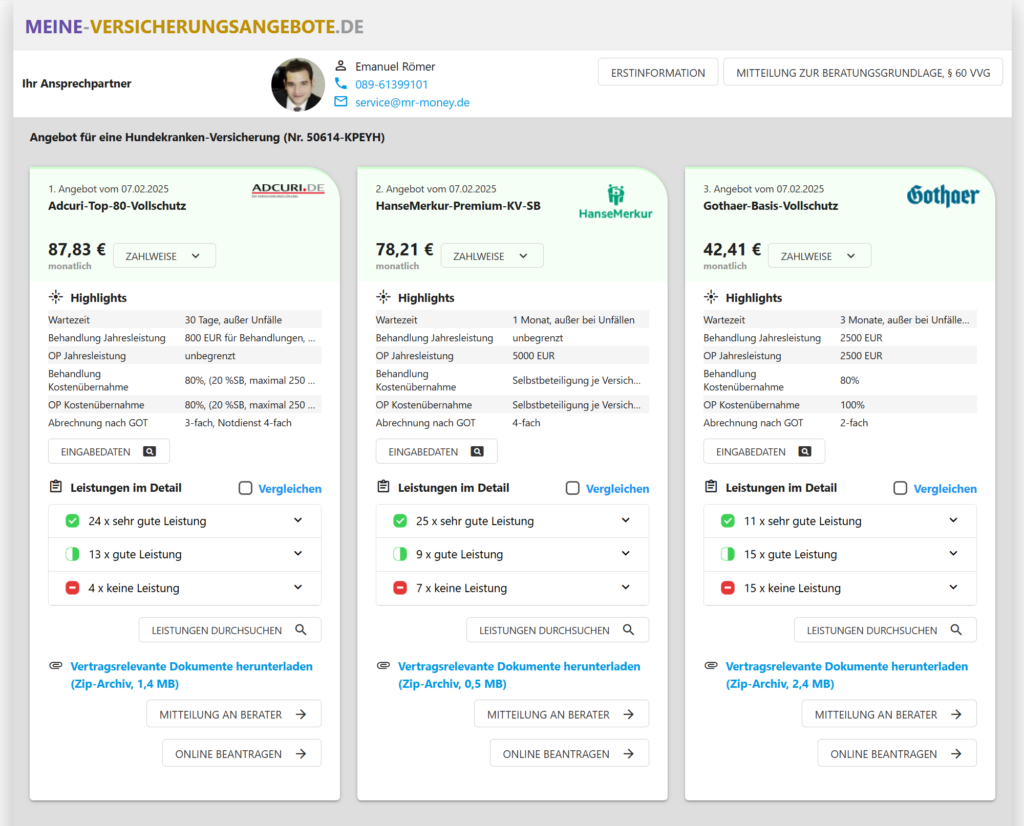Click arrow icon on Gothaer Online beantragen
This screenshot has width=1024, height=826.
tap(956, 754)
